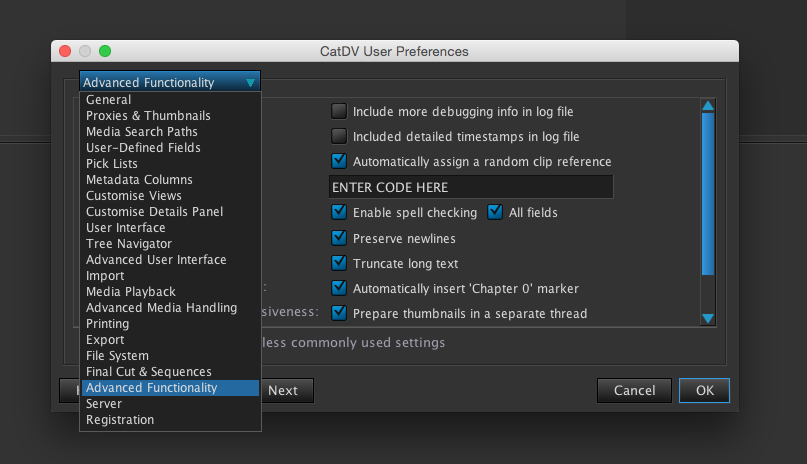Select 'General' from the preferences list
Screen dimensions: 807x464
(x=108, y=100)
